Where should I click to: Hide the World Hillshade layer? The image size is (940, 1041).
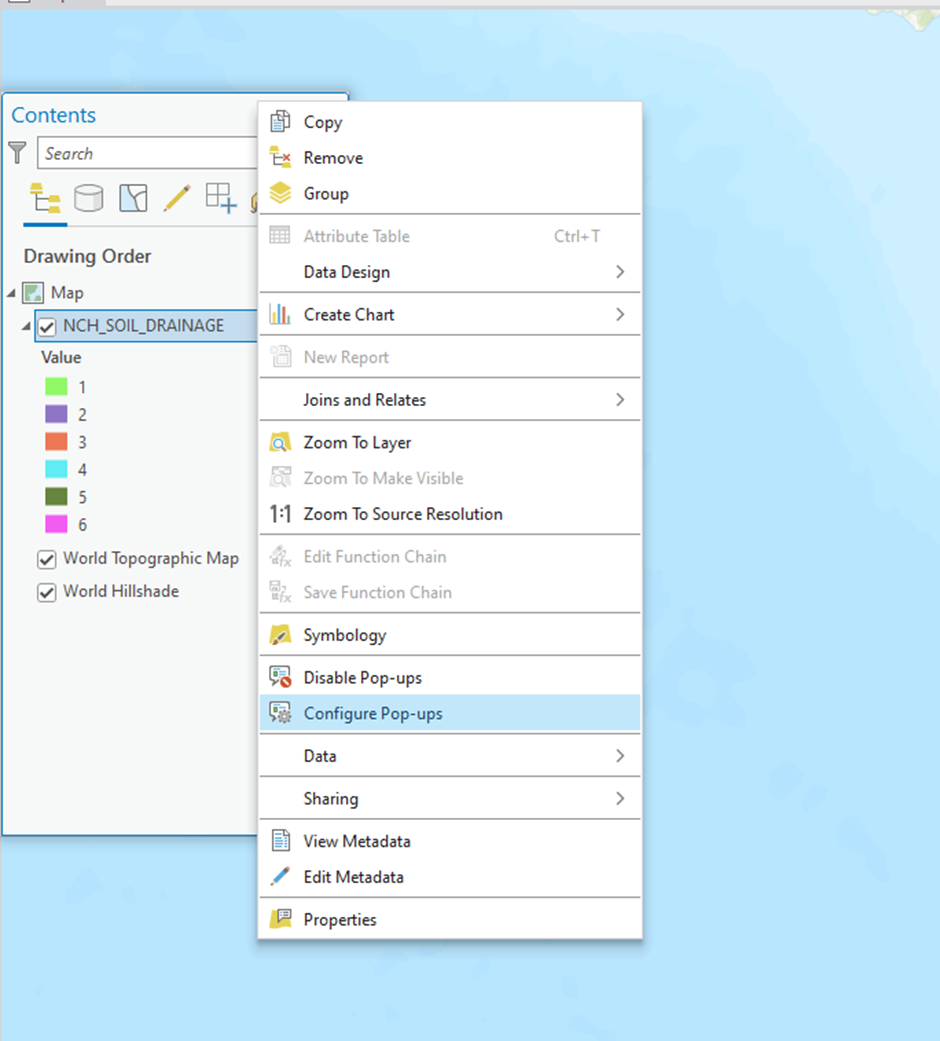[46, 591]
